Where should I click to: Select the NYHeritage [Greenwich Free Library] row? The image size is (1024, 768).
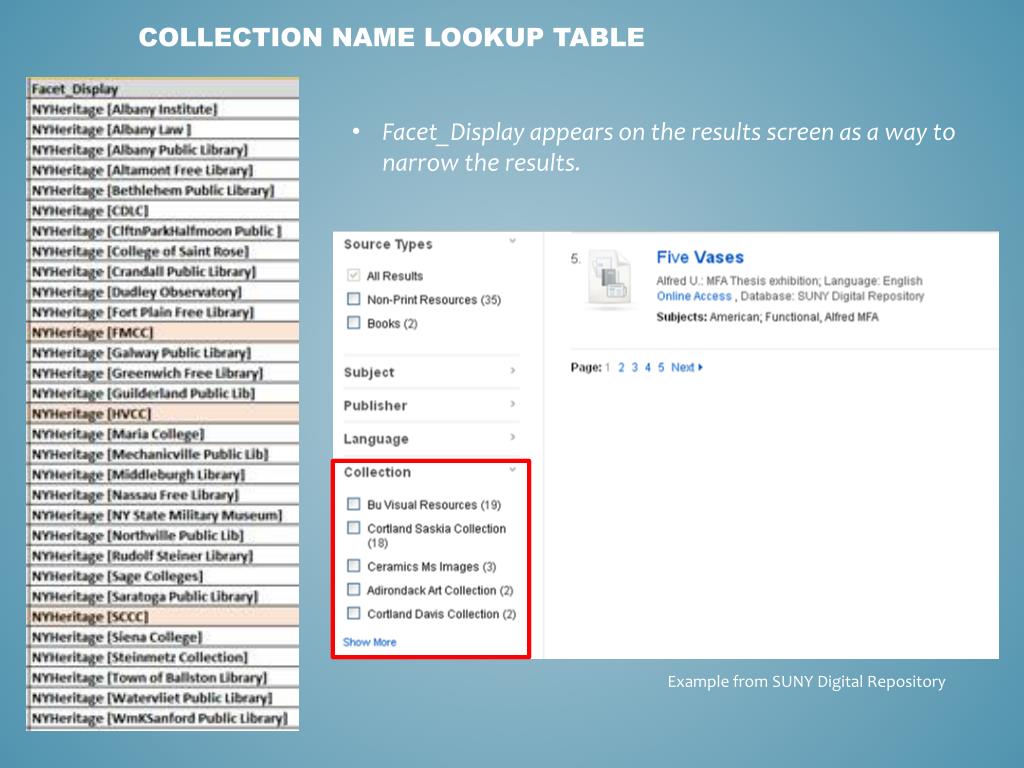pos(163,373)
